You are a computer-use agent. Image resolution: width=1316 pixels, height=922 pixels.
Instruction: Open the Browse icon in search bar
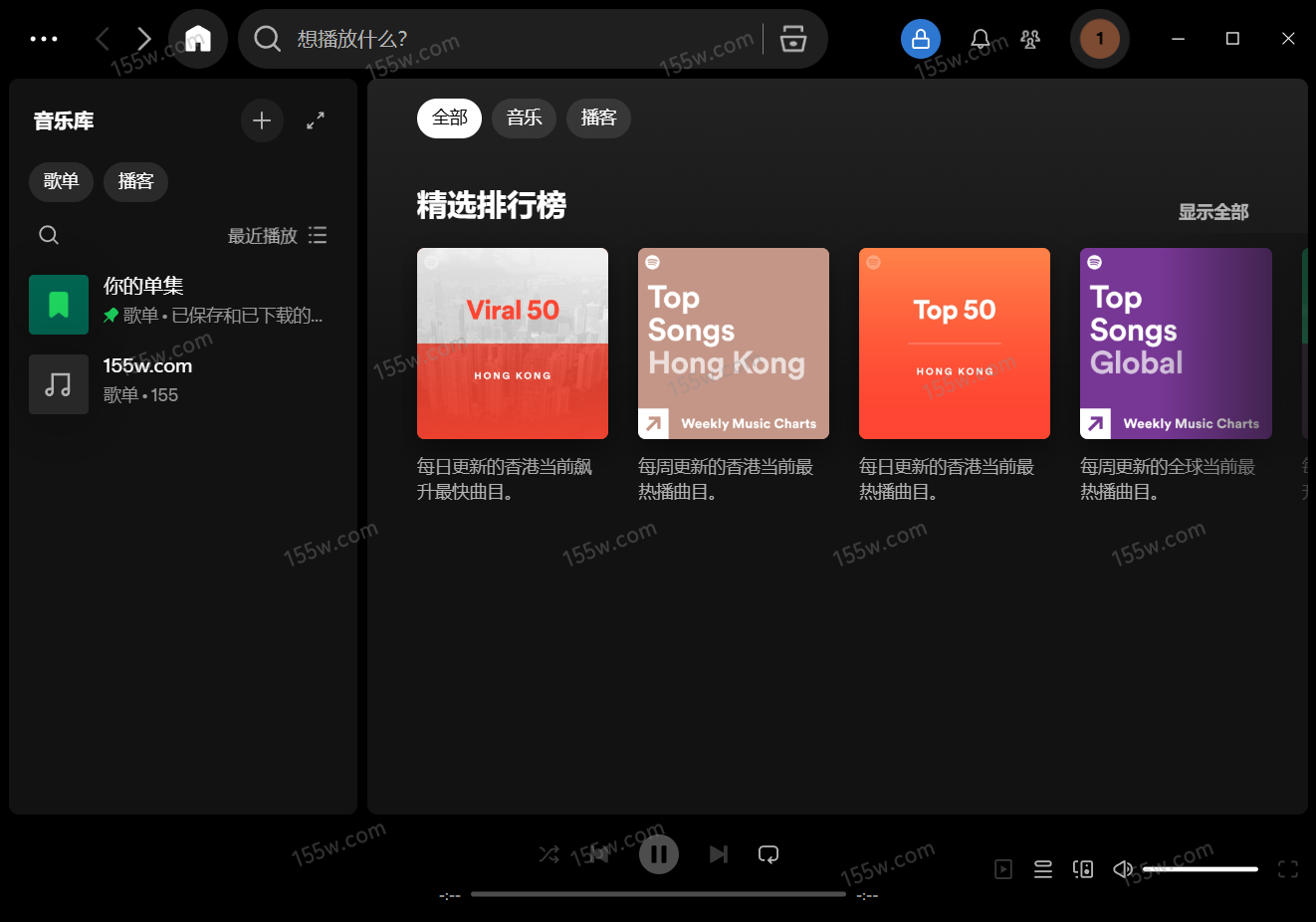(792, 39)
